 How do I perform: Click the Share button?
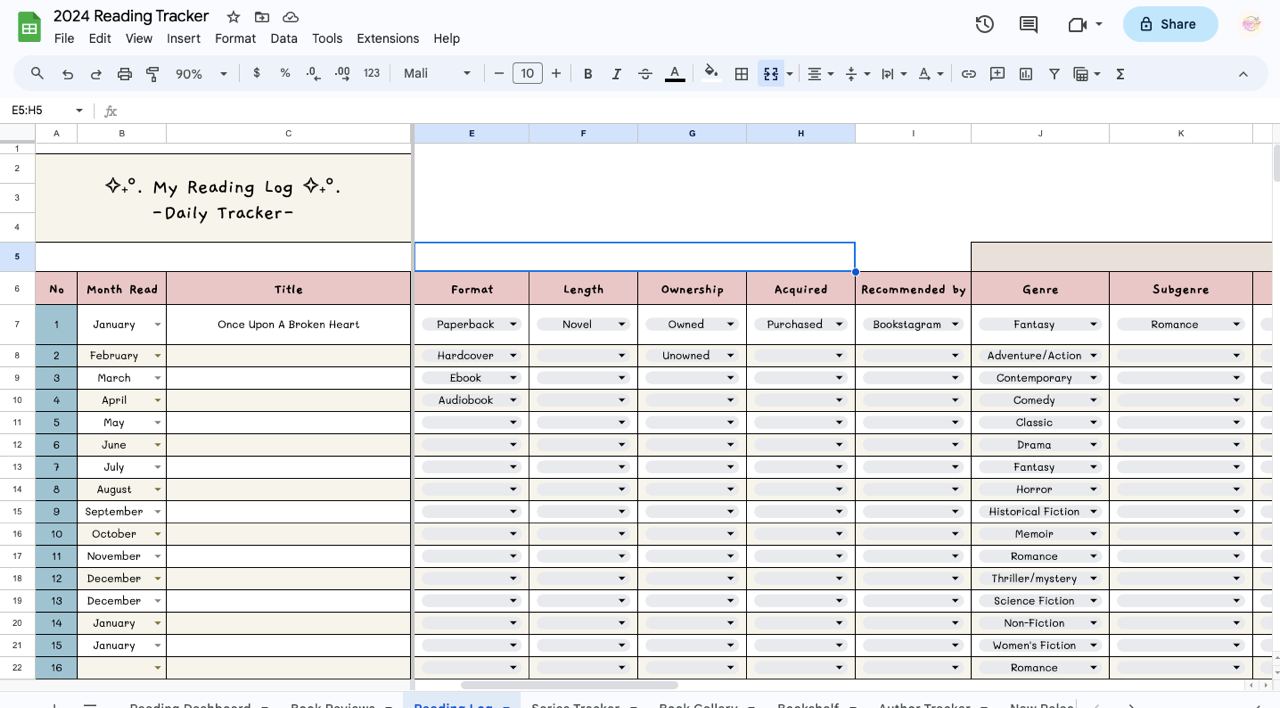point(1170,24)
